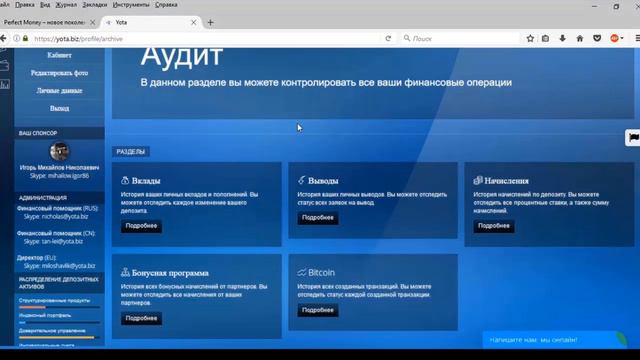Open the Журнал menu
The height and width of the screenshot is (360, 640).
coord(66,5)
